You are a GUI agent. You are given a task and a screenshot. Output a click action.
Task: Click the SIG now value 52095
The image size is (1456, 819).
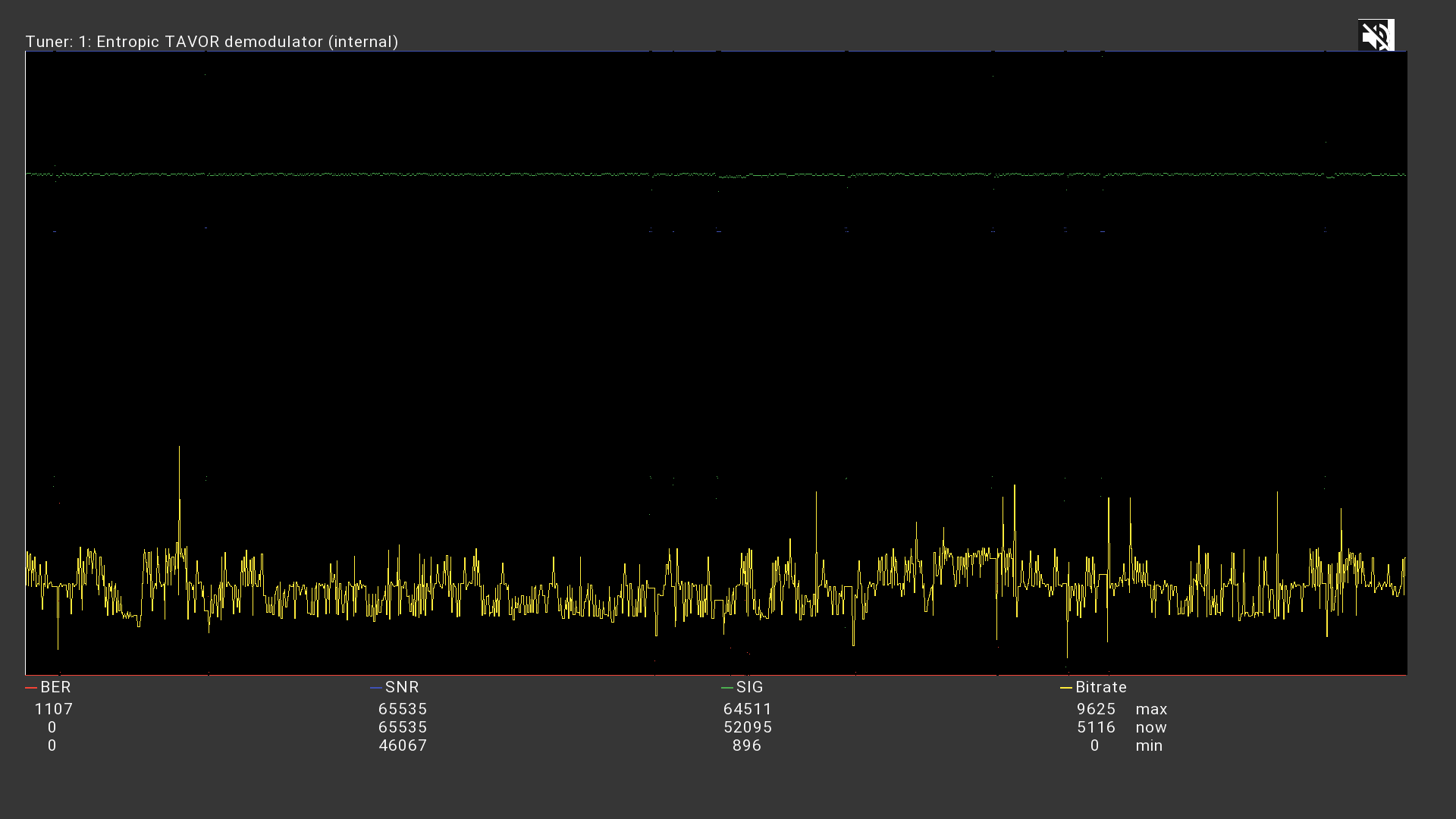(748, 727)
